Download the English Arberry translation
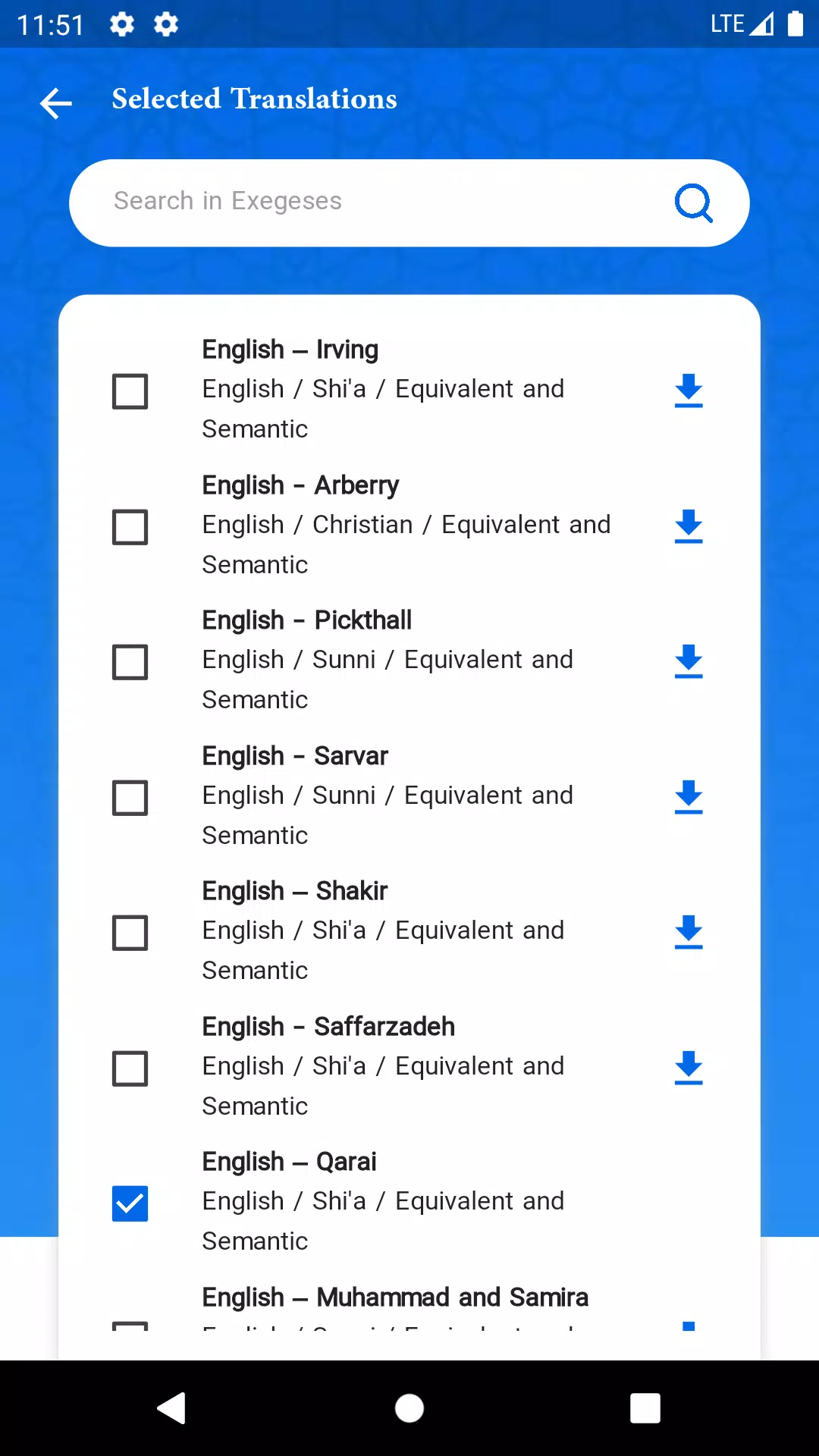Viewport: 819px width, 1456px height. (x=689, y=526)
